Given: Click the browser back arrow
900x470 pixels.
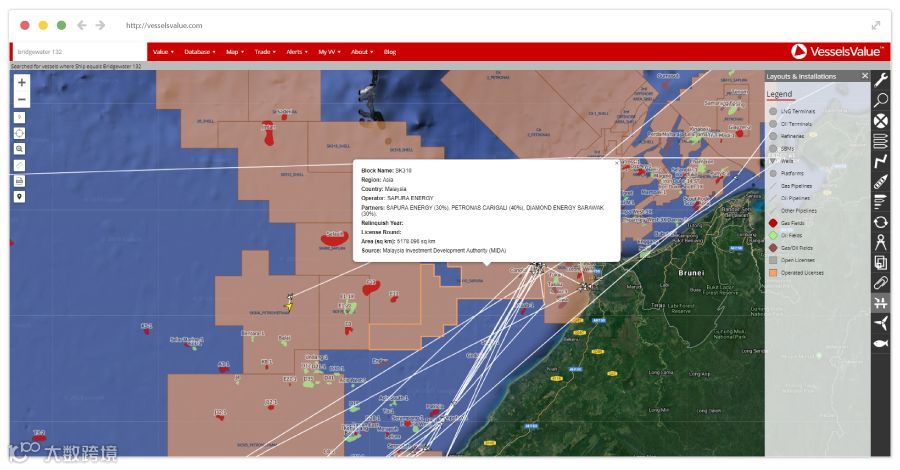Looking at the screenshot, I should (x=82, y=25).
